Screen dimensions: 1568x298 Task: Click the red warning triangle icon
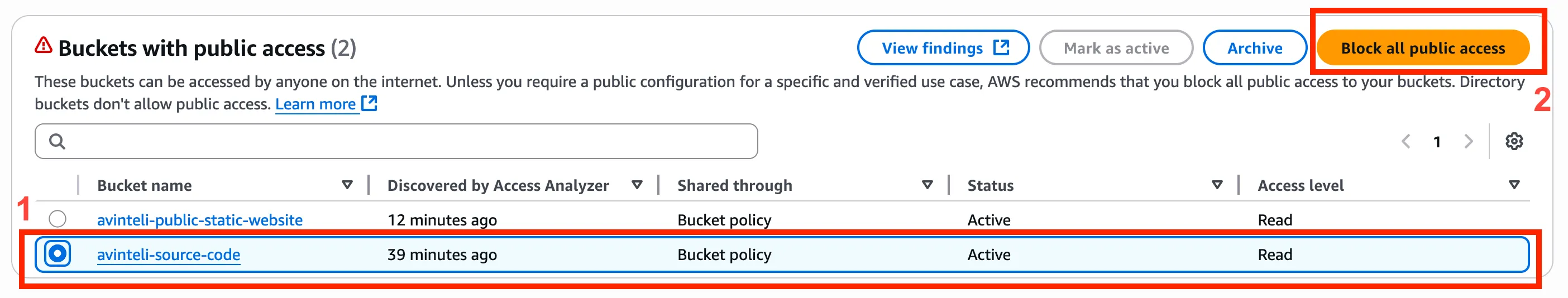pos(43,46)
